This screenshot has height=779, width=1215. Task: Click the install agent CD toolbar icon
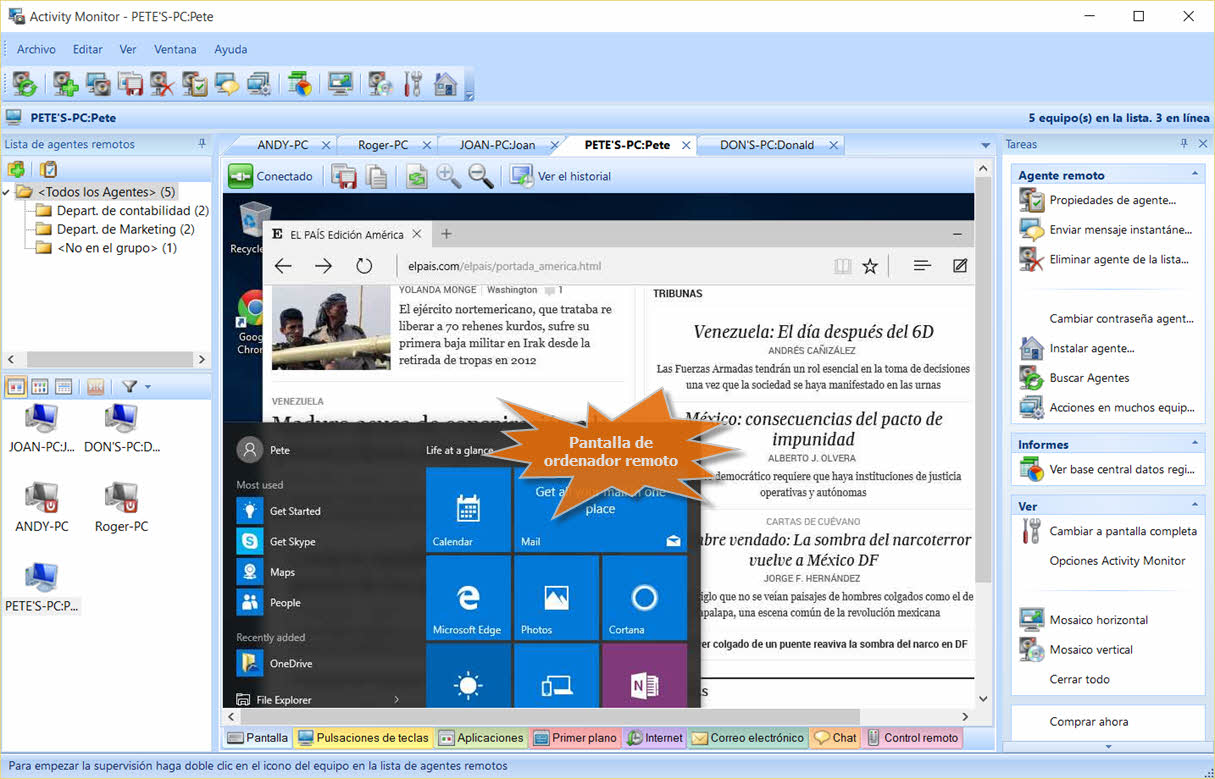(380, 84)
